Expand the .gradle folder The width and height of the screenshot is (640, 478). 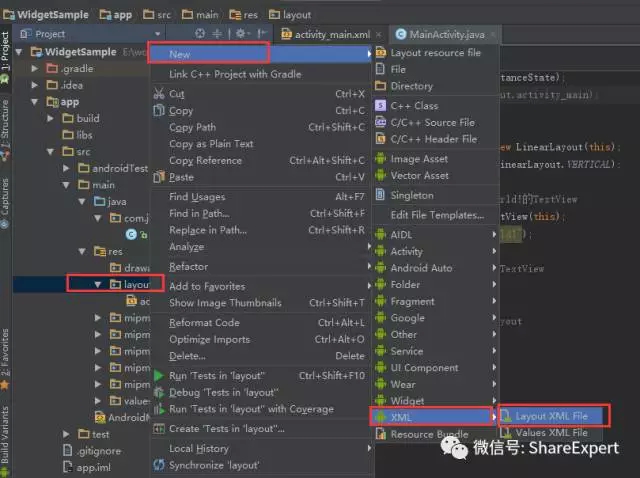(35, 68)
